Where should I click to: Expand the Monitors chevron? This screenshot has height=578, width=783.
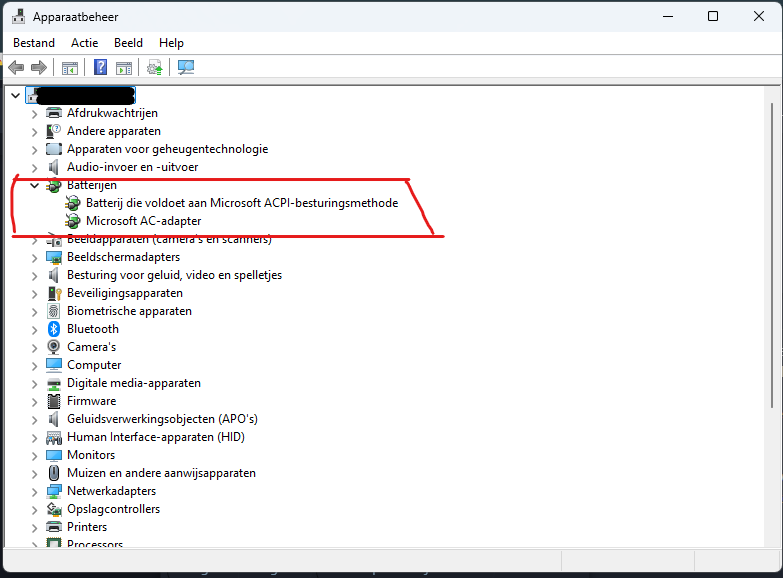click(34, 456)
